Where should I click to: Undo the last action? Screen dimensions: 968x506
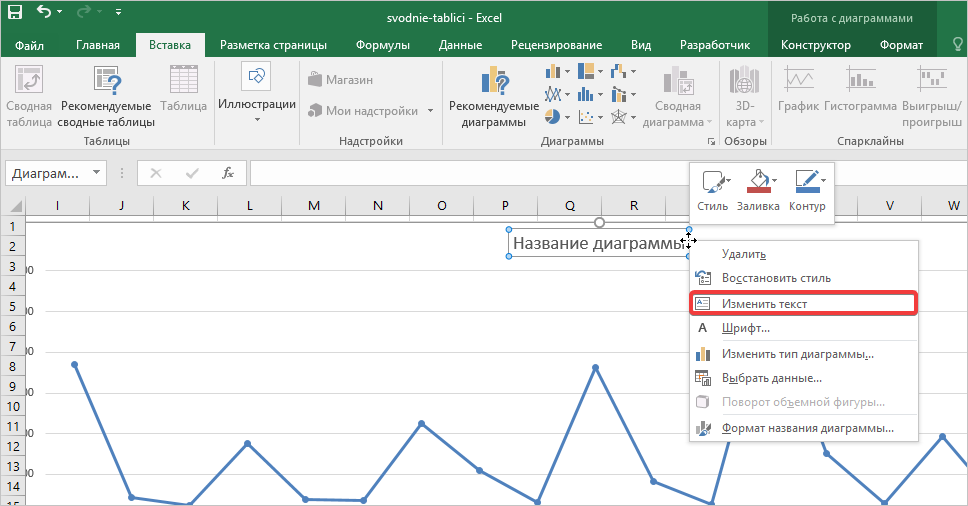[45, 13]
